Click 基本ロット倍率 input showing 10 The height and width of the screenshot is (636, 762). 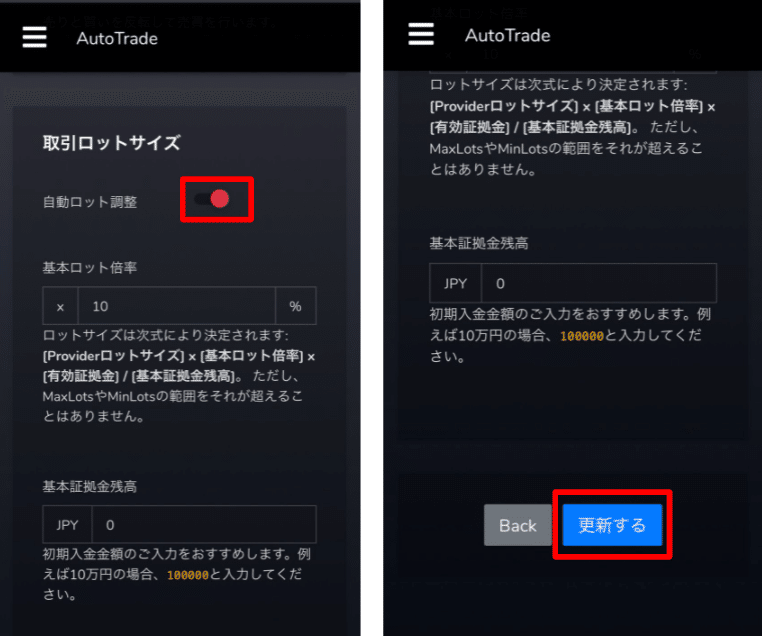(x=176, y=306)
